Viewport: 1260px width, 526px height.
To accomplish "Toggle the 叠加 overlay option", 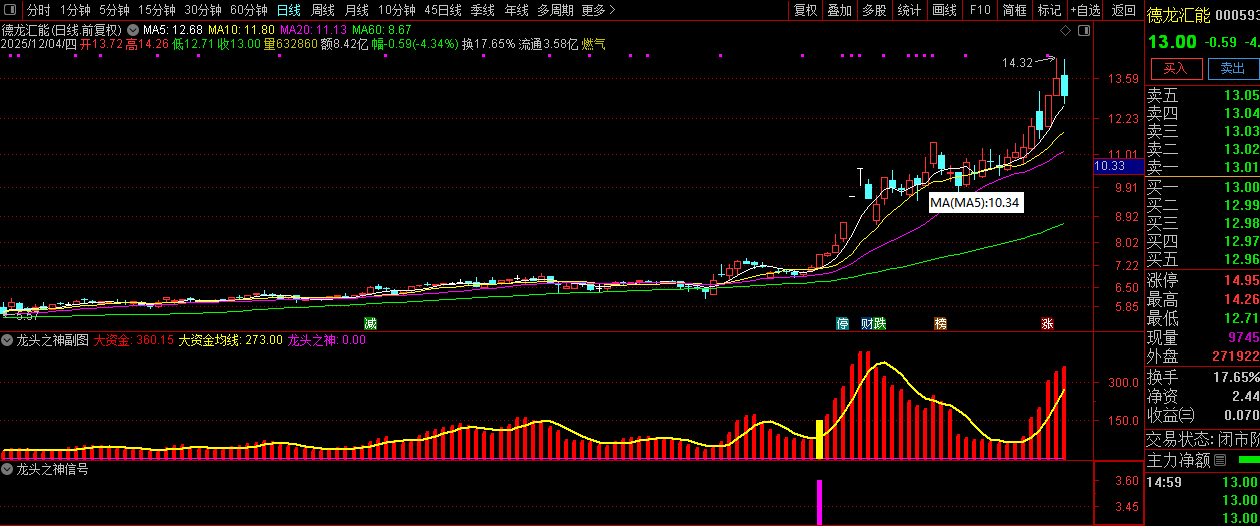I will click(x=839, y=10).
